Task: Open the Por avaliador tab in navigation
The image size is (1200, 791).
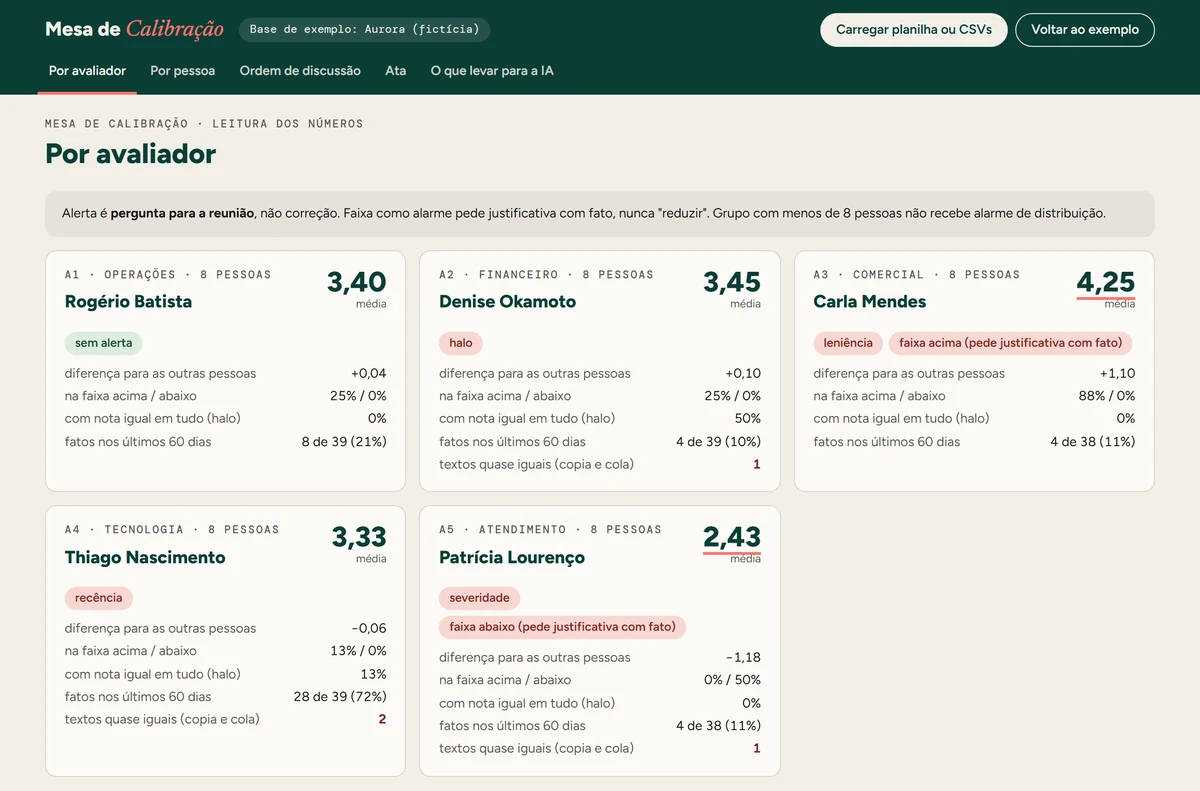Action: pyautogui.click(x=87, y=71)
